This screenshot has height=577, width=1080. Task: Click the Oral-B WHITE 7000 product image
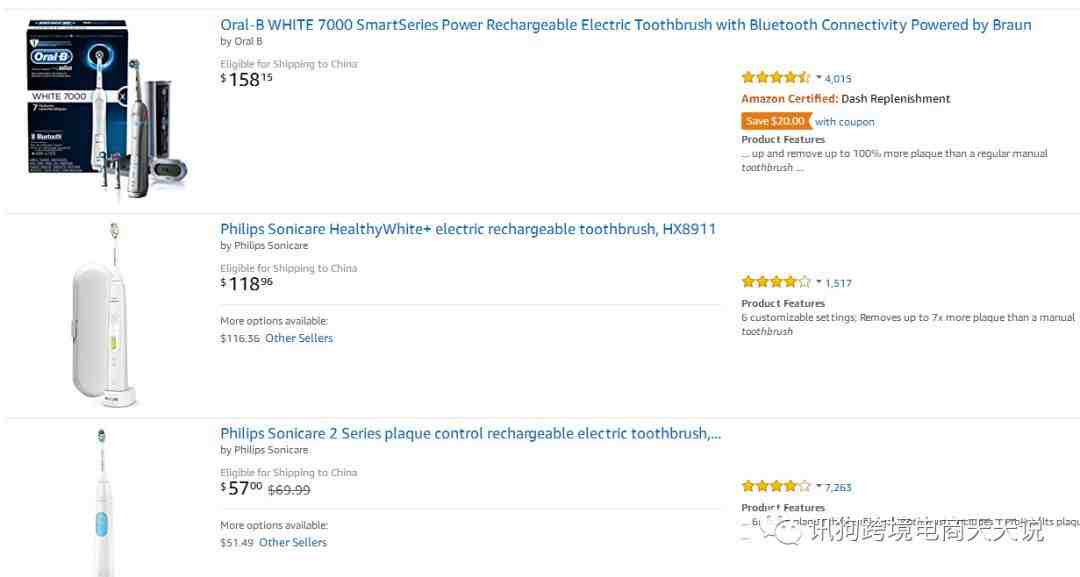pyautogui.click(x=107, y=111)
